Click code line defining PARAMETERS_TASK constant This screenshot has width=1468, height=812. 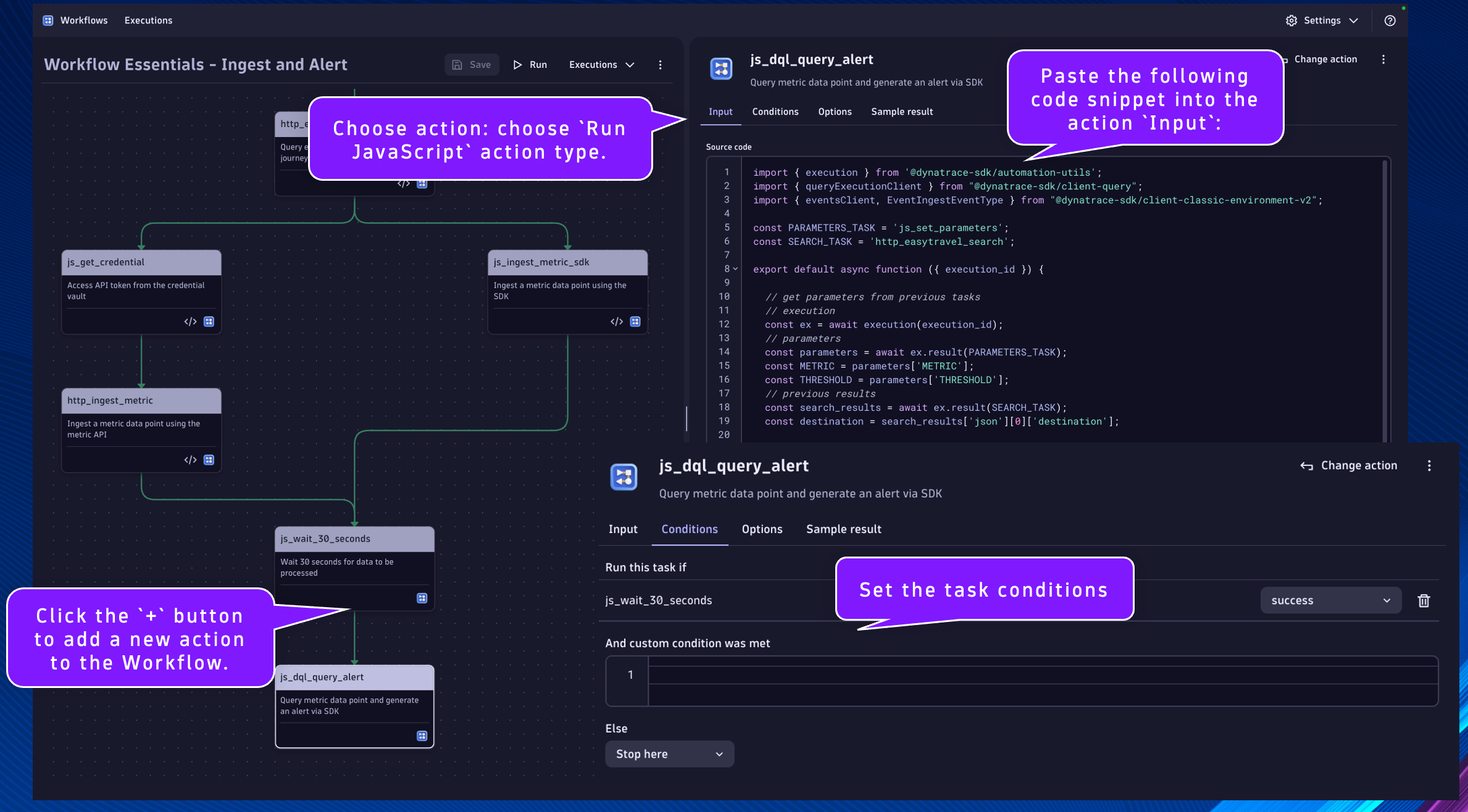click(880, 228)
